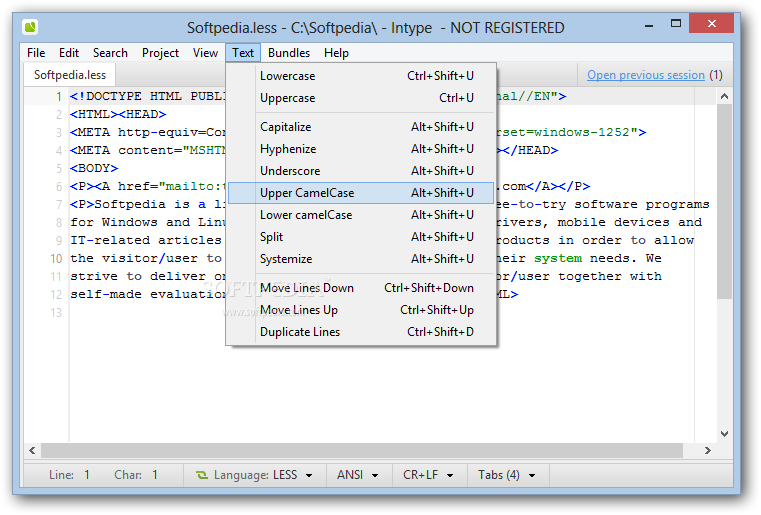Click line number 13 in the gutter
Viewport: 761px width, 515px height.
click(x=56, y=313)
